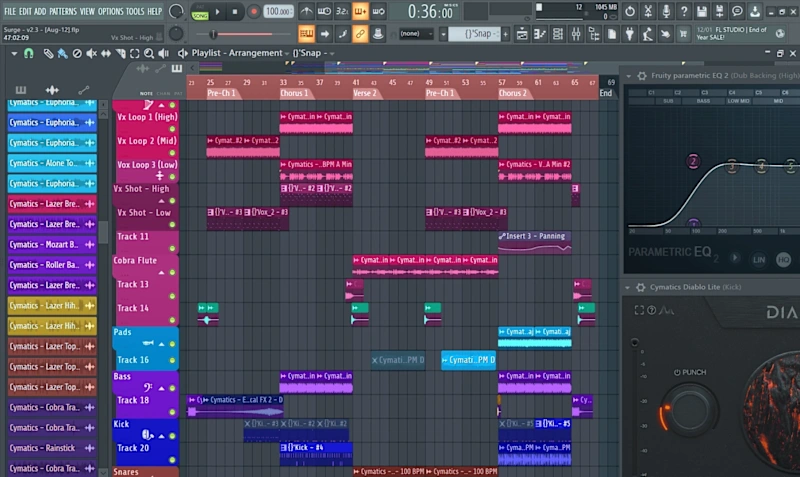Toggle the metronome icon
The image size is (800, 477).
click(307, 11)
